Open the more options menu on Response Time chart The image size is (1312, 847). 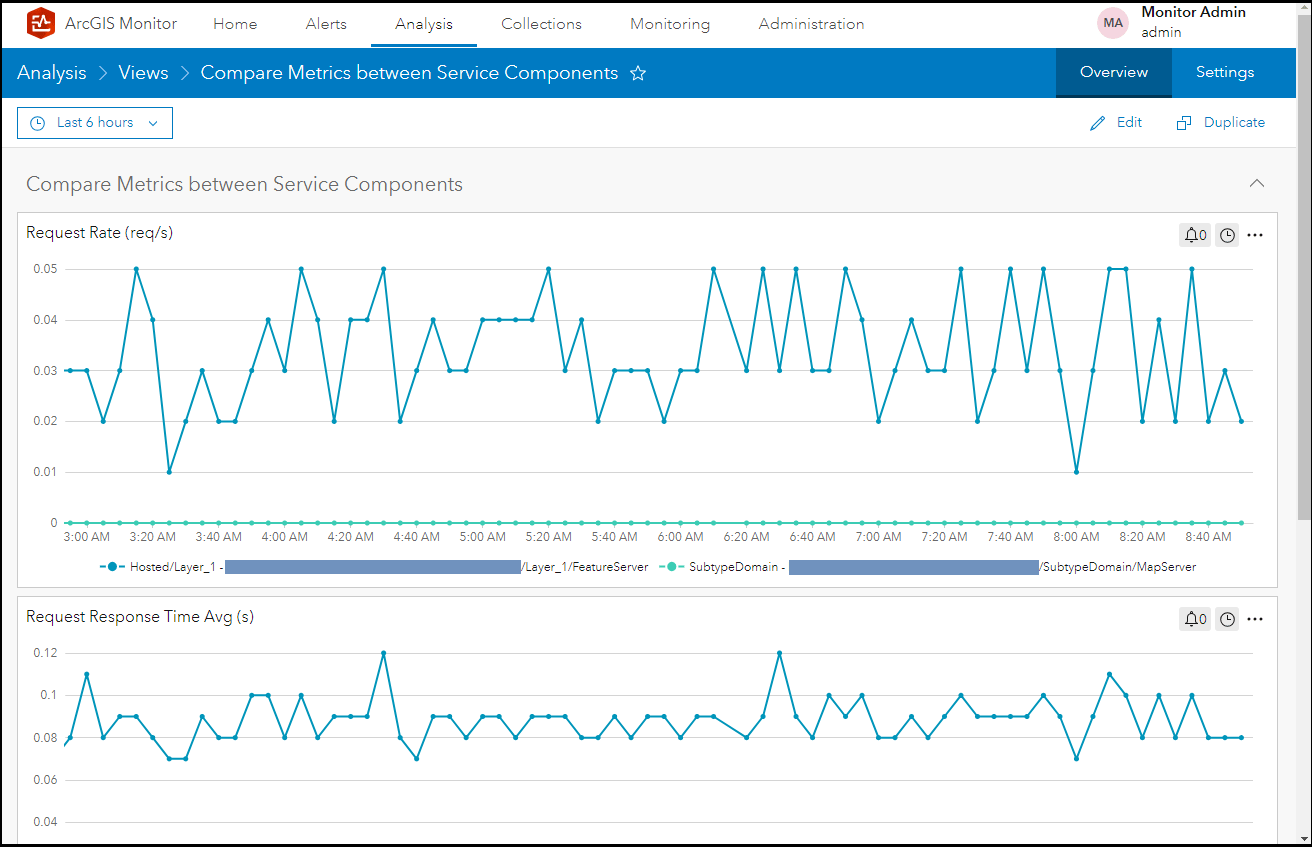1256,619
